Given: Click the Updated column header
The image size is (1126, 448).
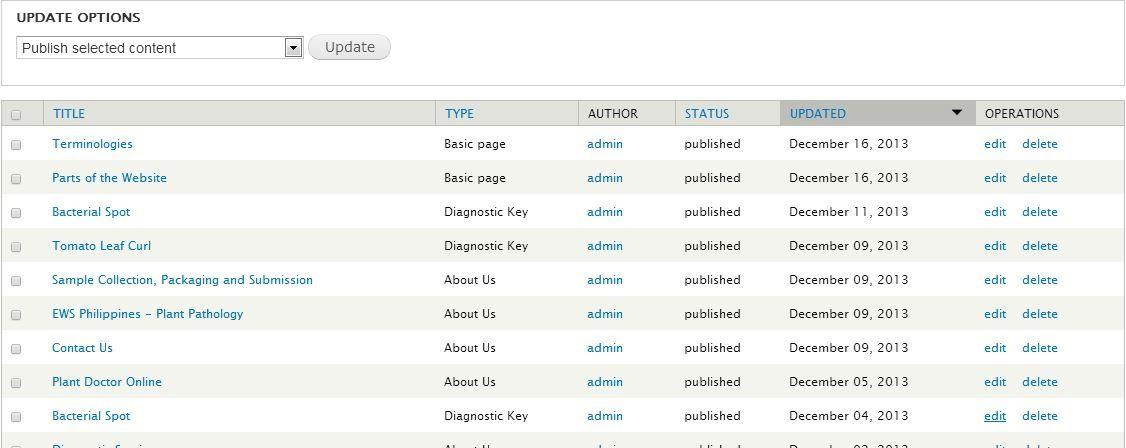Looking at the screenshot, I should tap(817, 114).
